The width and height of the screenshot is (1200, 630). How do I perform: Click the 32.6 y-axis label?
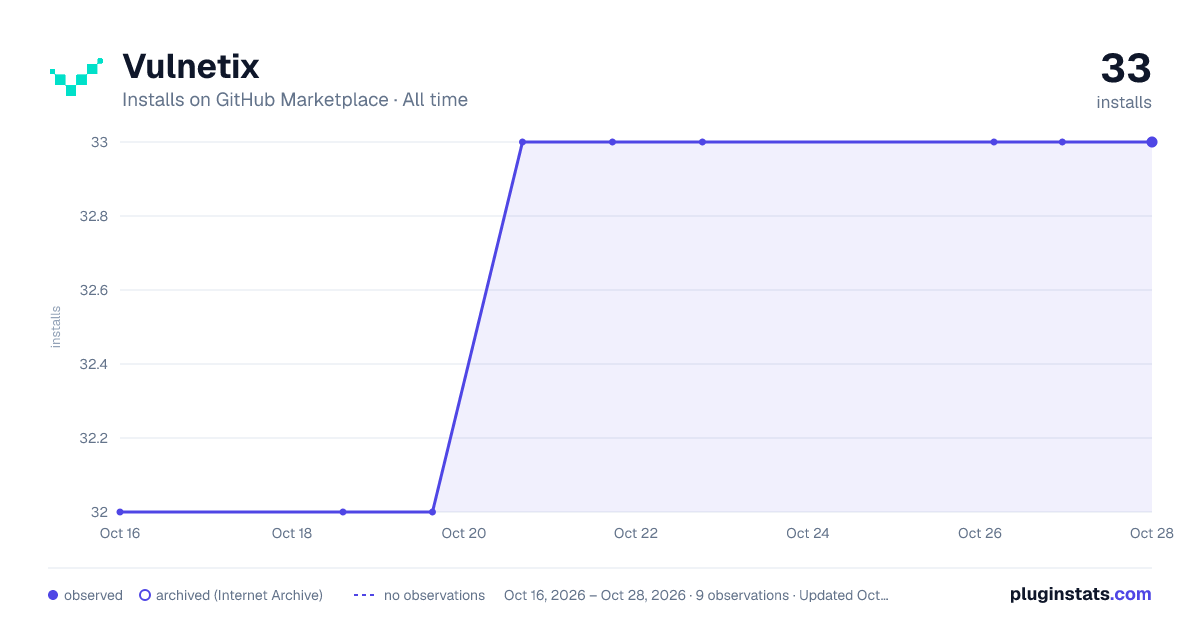click(94, 290)
